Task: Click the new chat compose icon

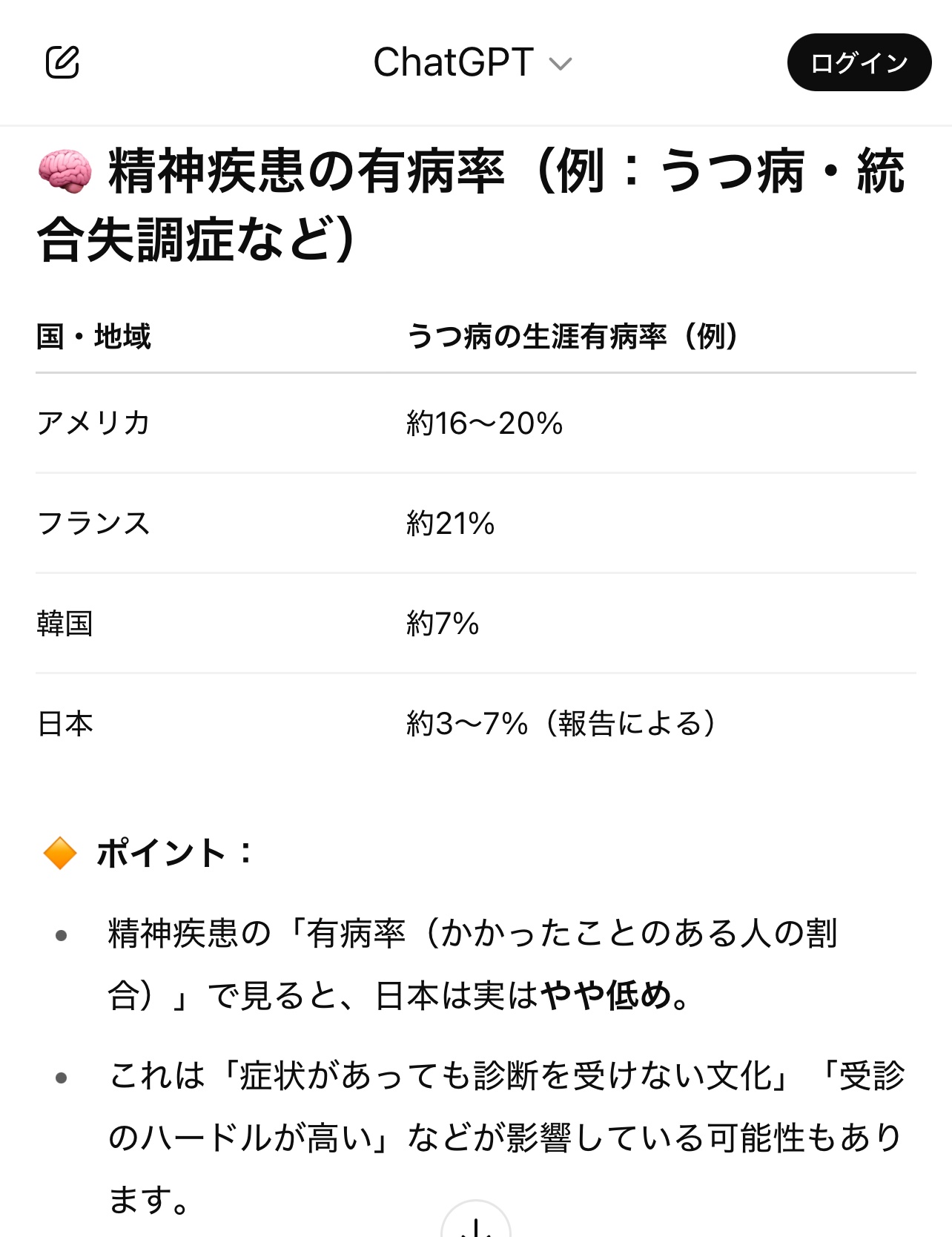Action: (62, 62)
